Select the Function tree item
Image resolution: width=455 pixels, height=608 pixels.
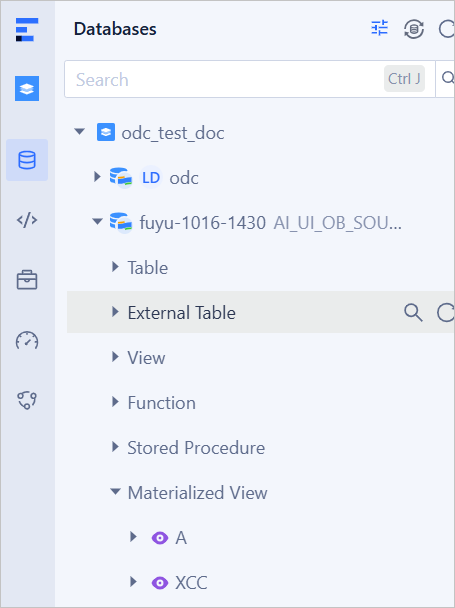pos(161,402)
